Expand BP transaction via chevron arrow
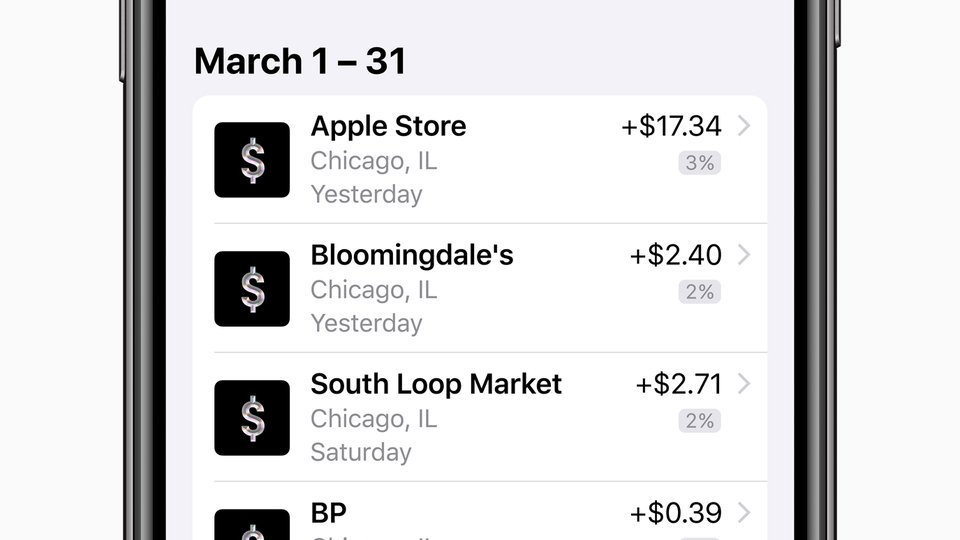The image size is (960, 540). click(744, 513)
